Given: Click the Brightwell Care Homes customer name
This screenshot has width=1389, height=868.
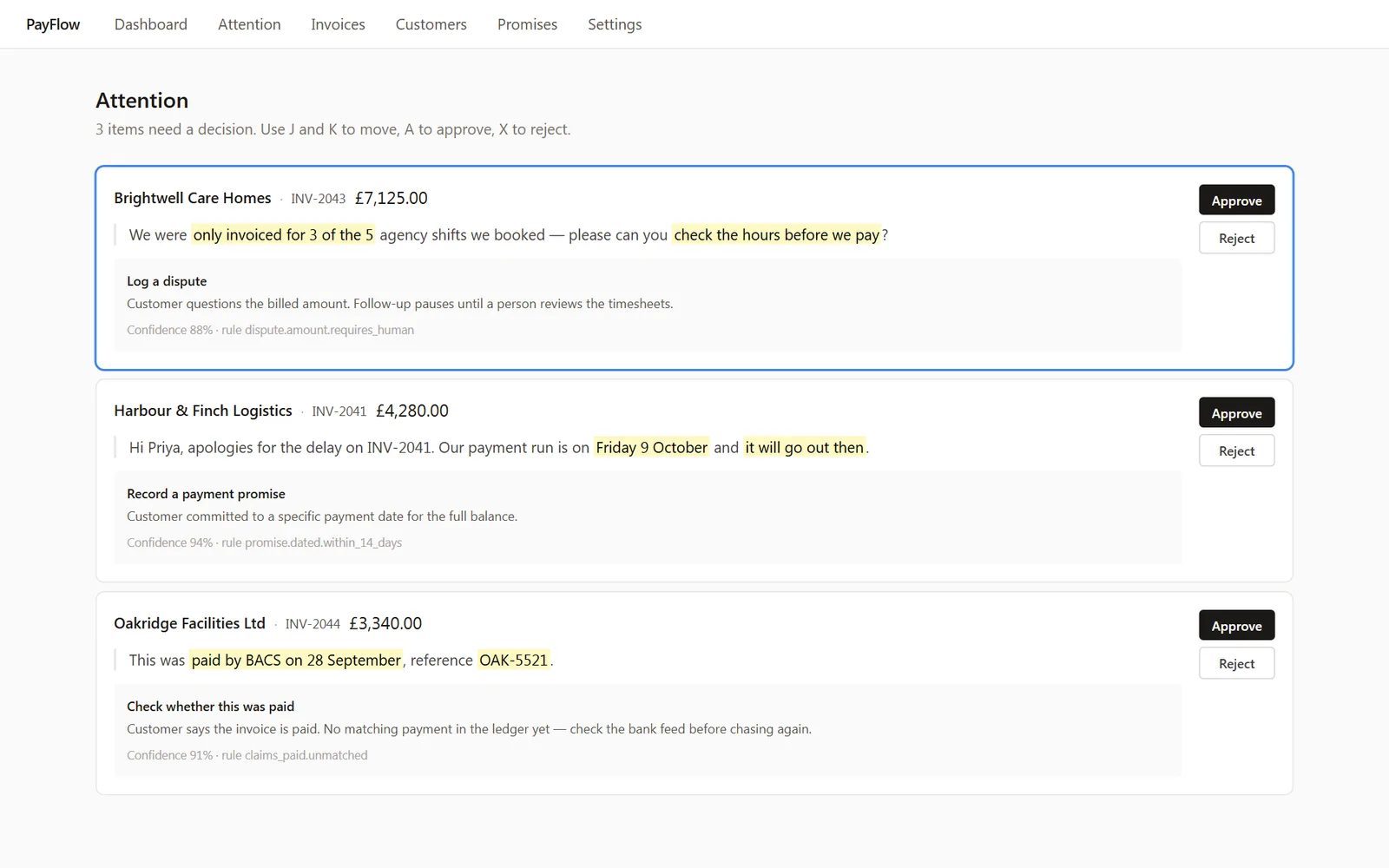Looking at the screenshot, I should tap(193, 198).
